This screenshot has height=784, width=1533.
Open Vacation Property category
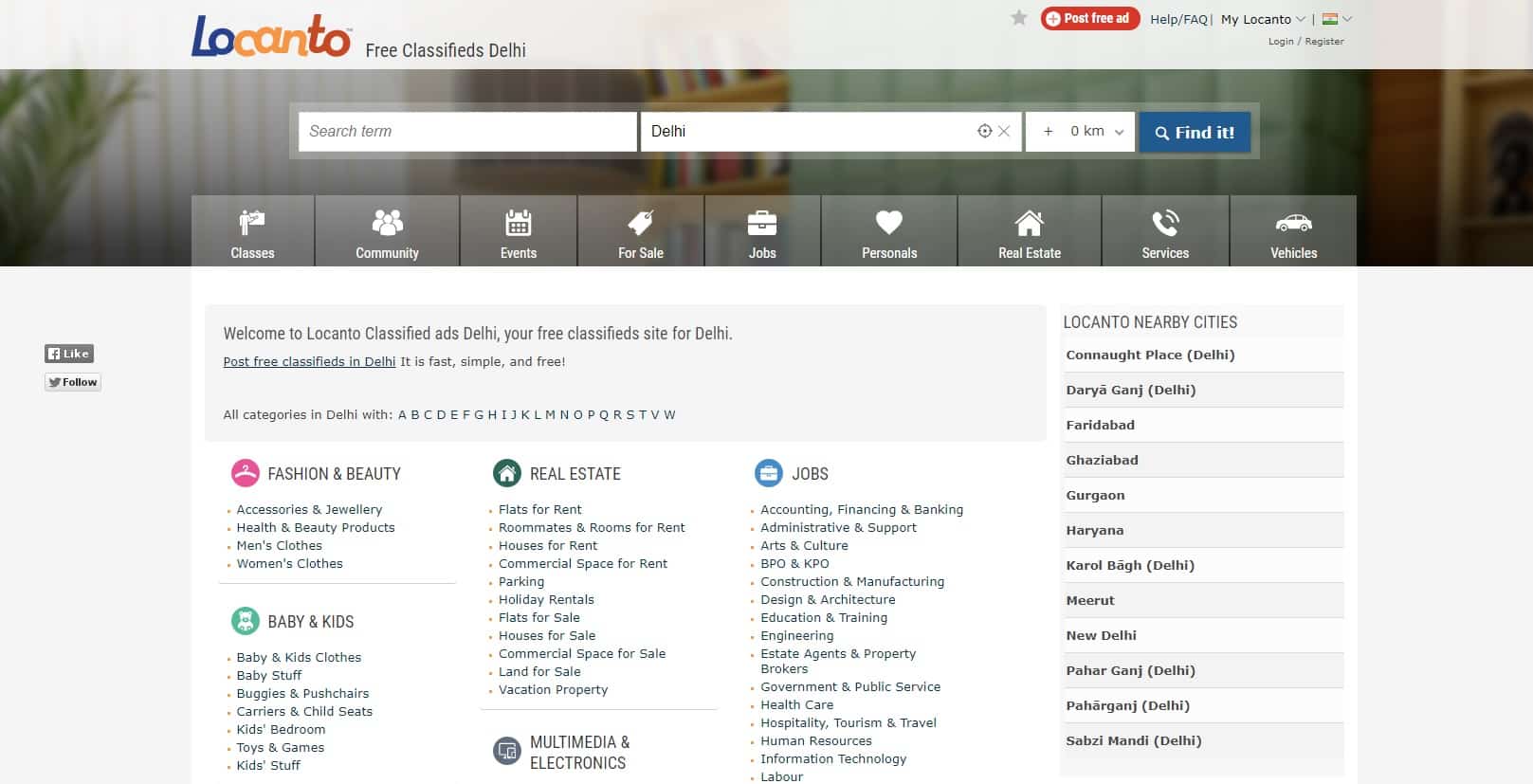tap(553, 689)
